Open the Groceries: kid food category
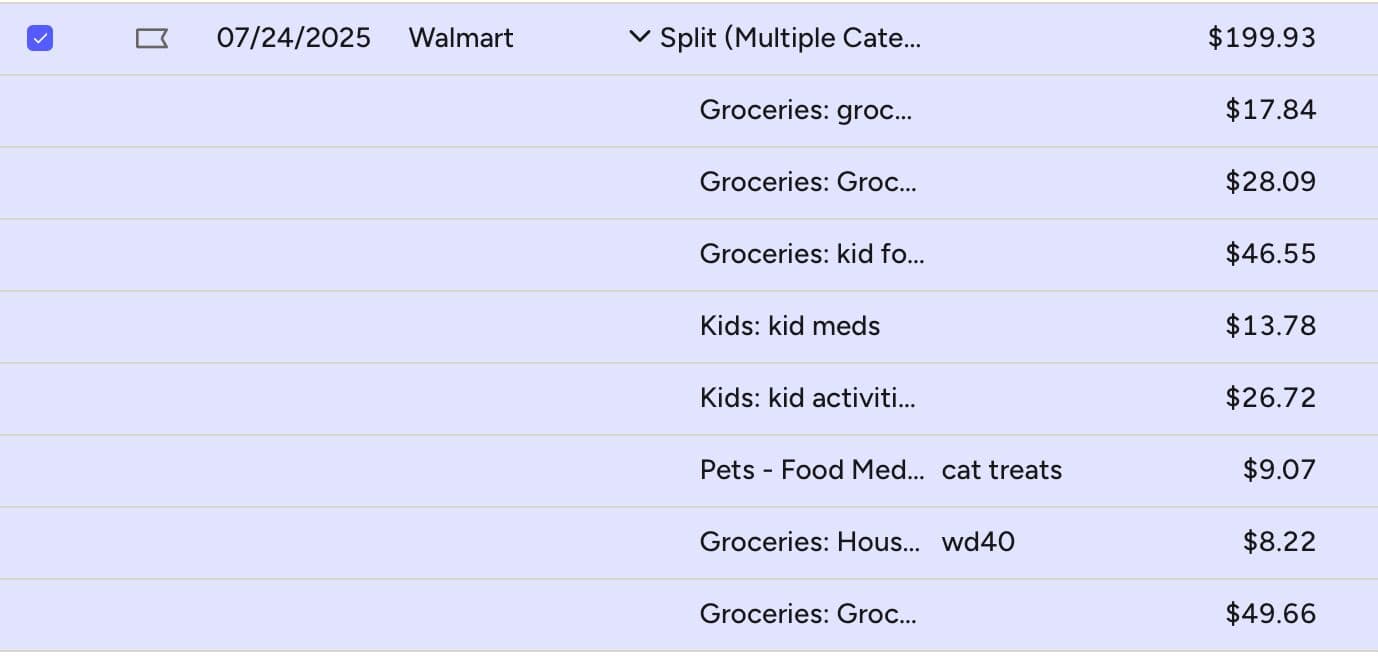Viewport: 1378px width, 660px height. point(812,254)
